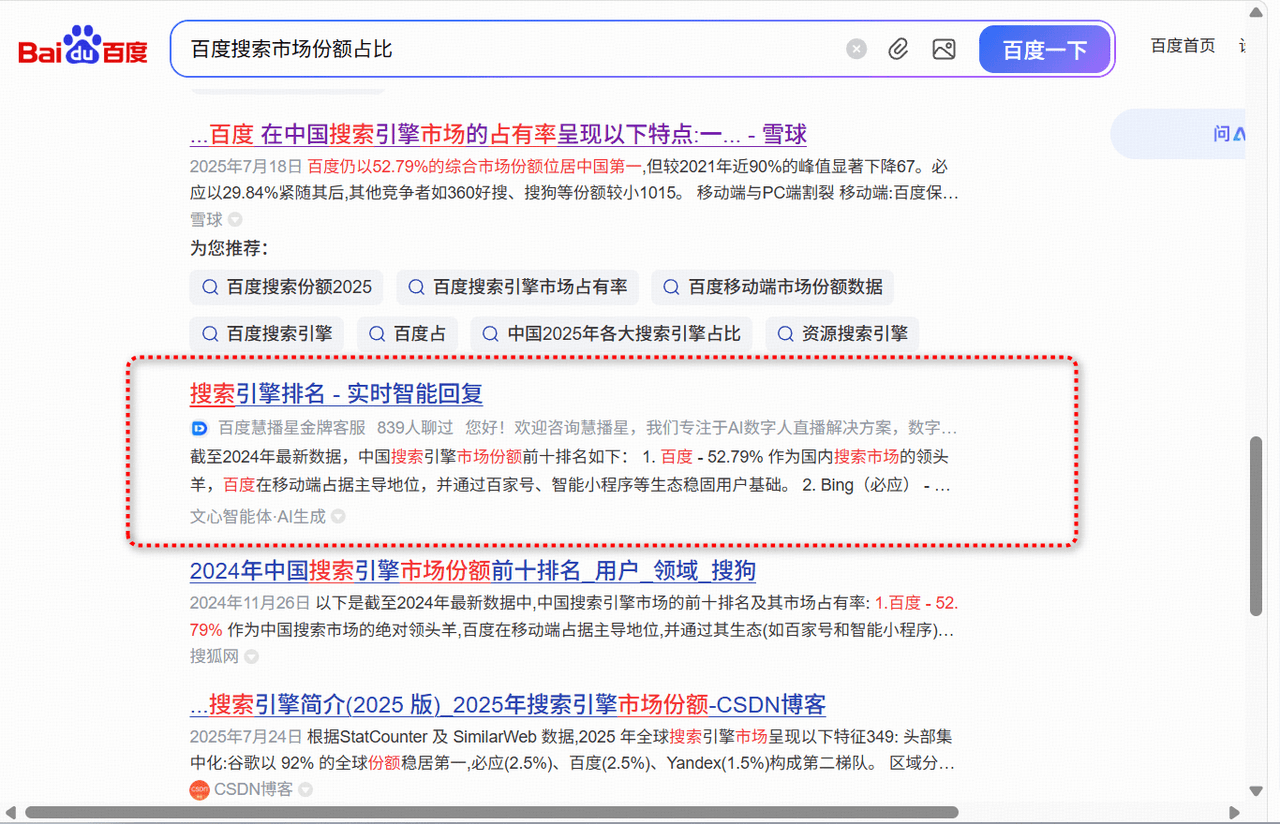
Task: Click inside the search input field
Action: 500,47
